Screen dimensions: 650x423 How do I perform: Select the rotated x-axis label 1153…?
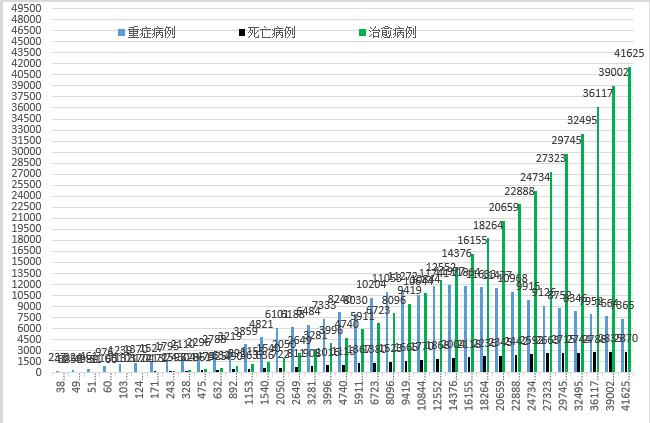[x=249, y=390]
